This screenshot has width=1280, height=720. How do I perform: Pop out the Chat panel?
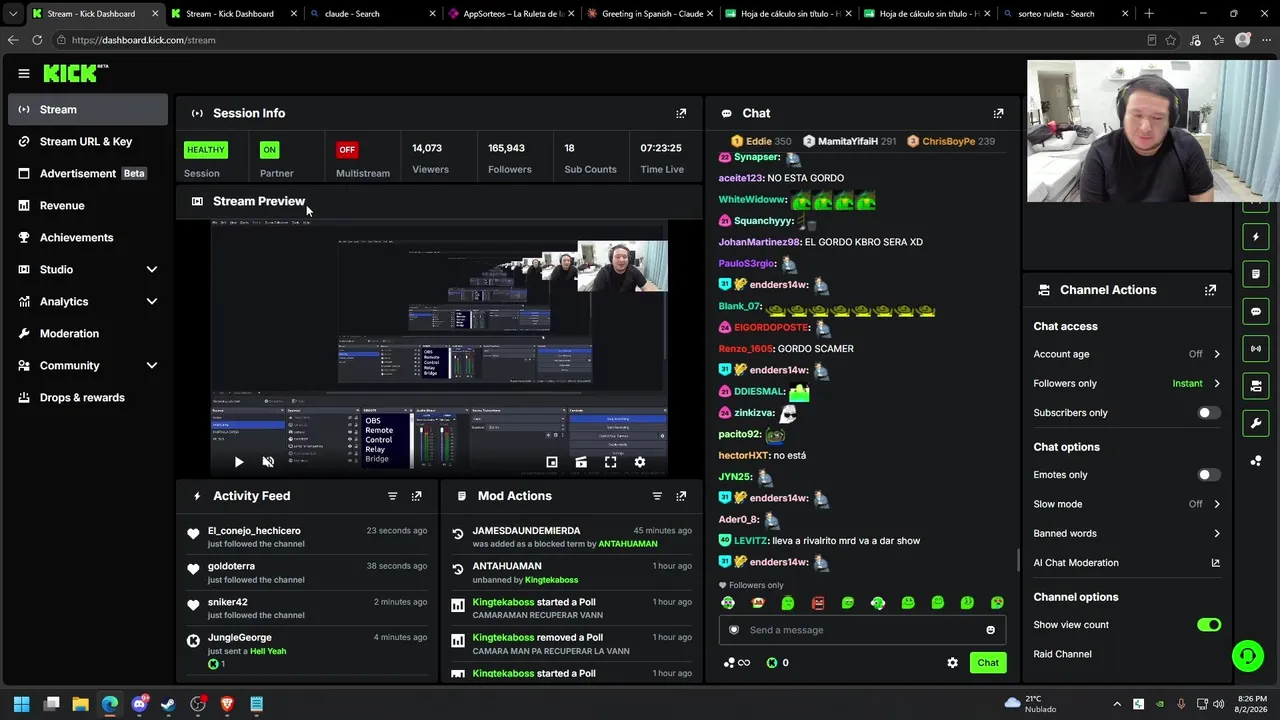998,113
